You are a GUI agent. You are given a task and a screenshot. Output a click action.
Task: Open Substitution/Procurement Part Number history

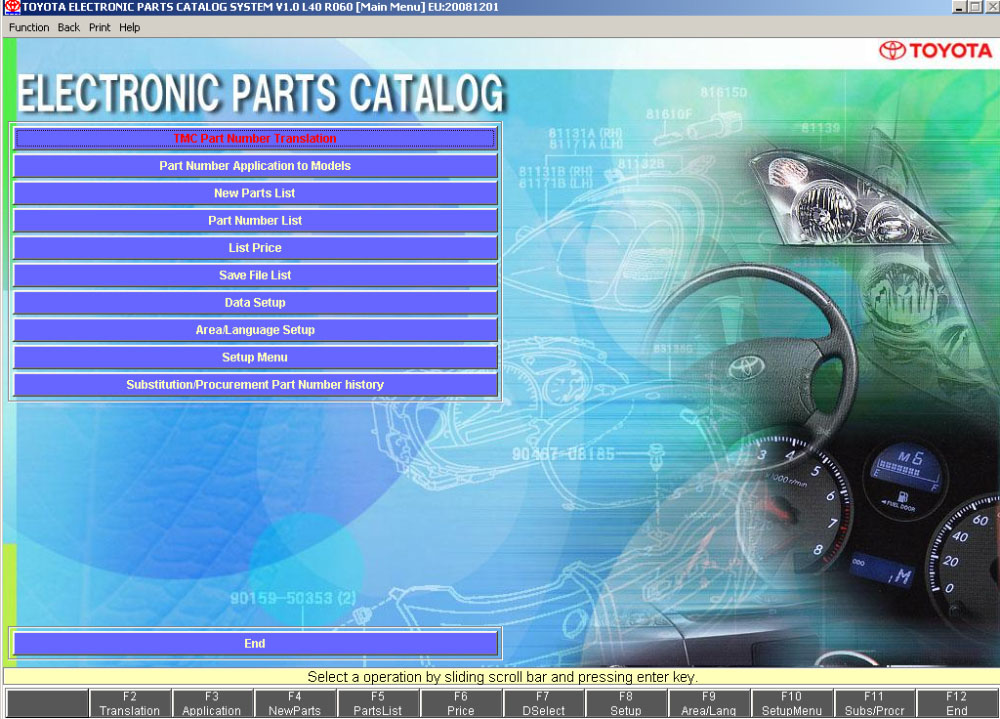[x=255, y=385]
